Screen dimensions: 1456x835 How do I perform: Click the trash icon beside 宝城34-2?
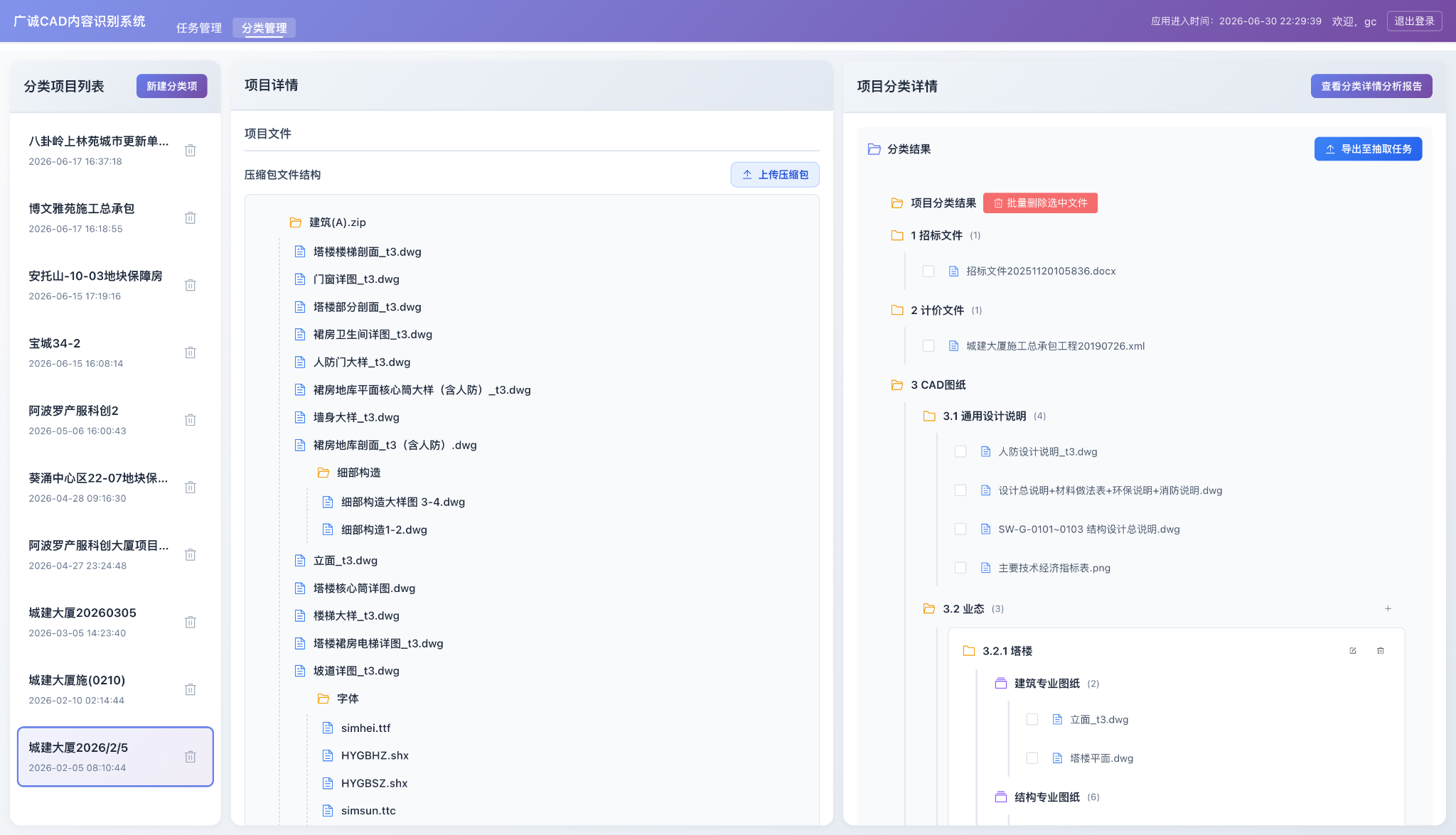pos(191,352)
